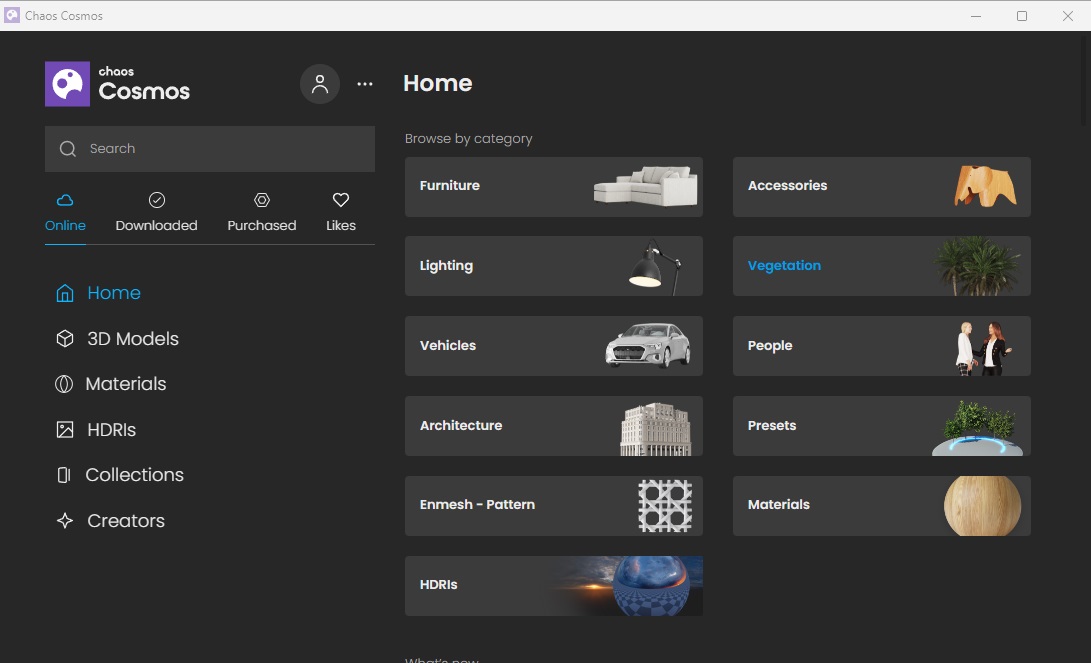The image size is (1091, 663).
Task: Click the silver car thumbnail on Vehicles
Action: [x=648, y=345]
